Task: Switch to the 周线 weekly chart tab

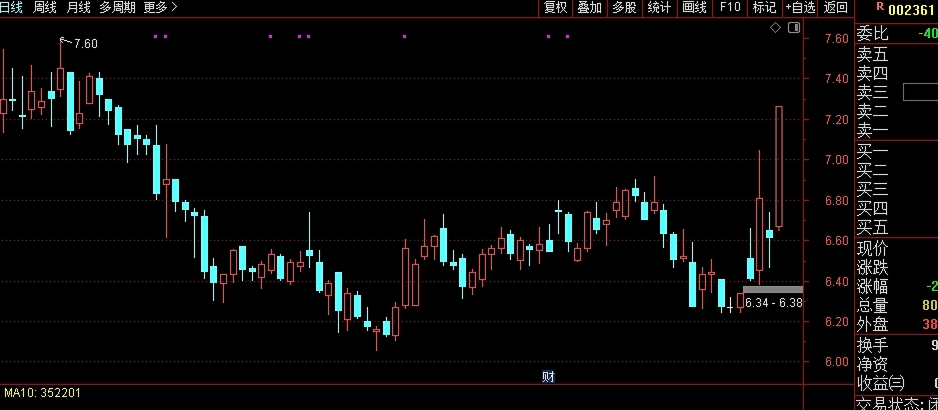Action: click(45, 7)
